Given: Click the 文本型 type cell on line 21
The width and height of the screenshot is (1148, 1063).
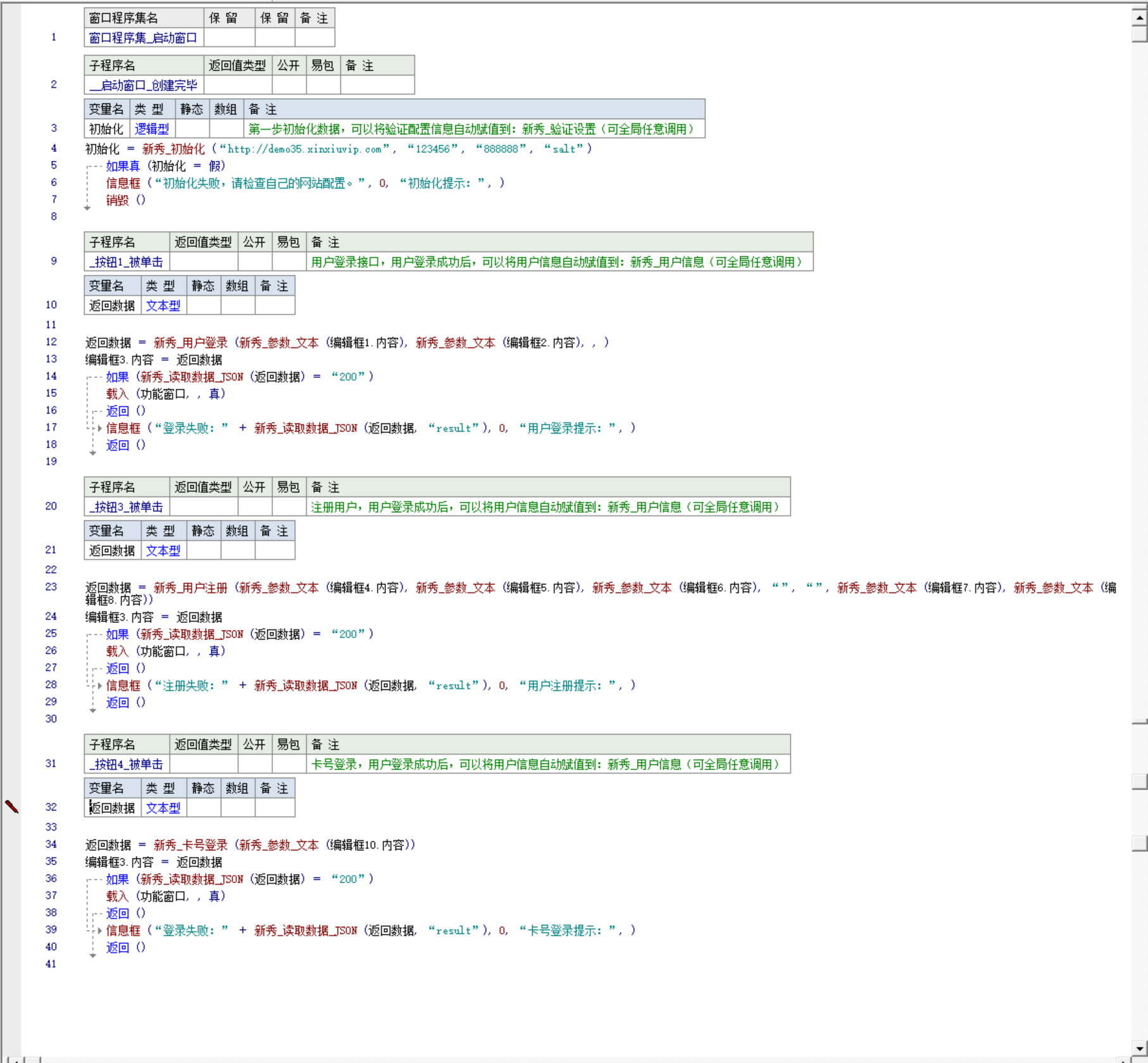Looking at the screenshot, I should [163, 551].
